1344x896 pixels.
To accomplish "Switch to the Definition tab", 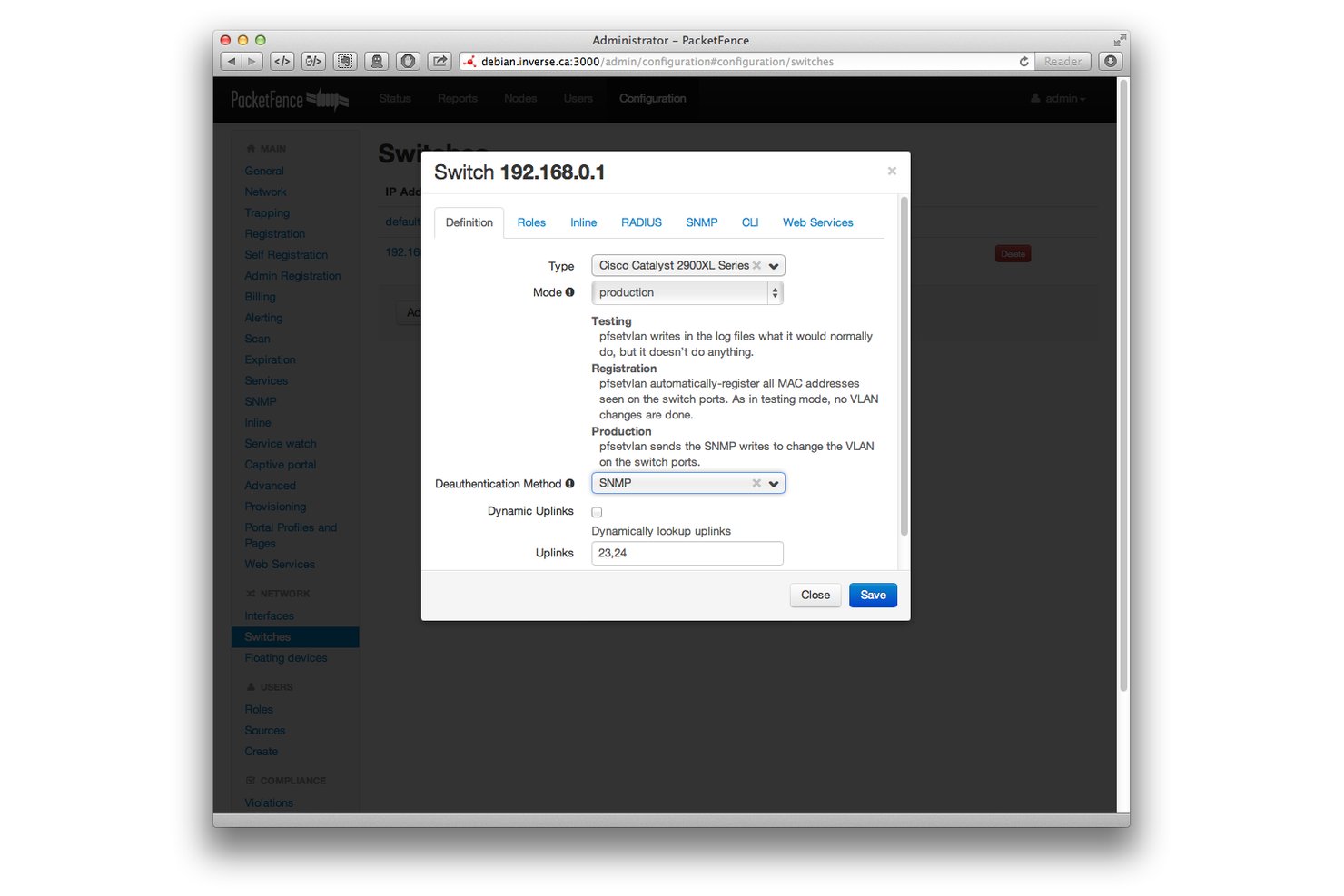I will [469, 222].
